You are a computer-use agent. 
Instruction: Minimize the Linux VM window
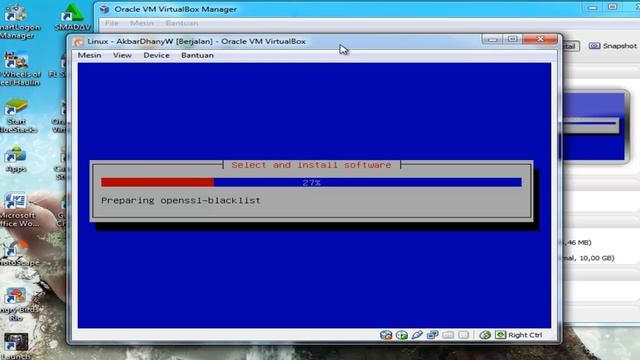493,39
